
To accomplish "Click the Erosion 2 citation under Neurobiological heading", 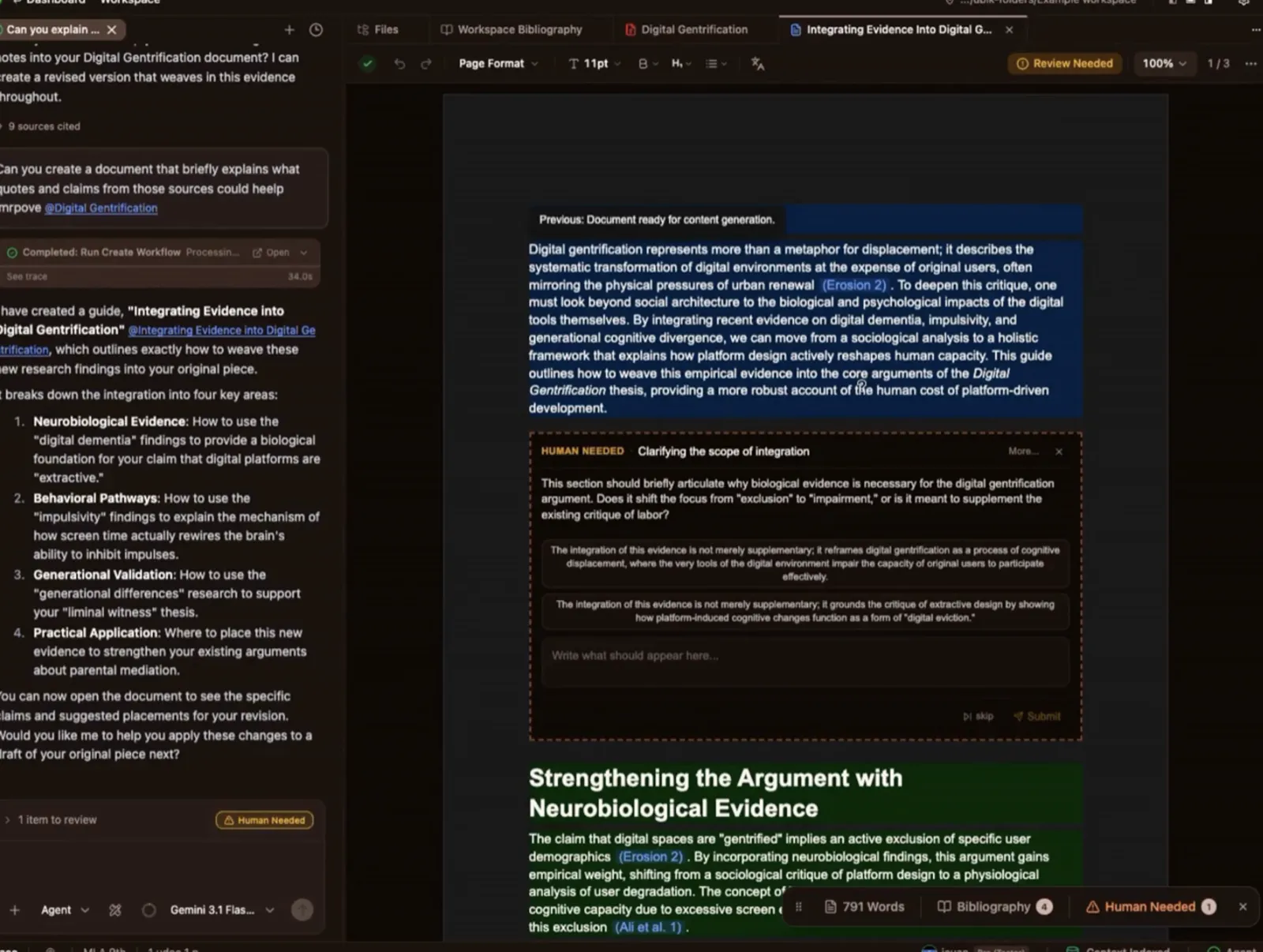I will [x=650, y=857].
